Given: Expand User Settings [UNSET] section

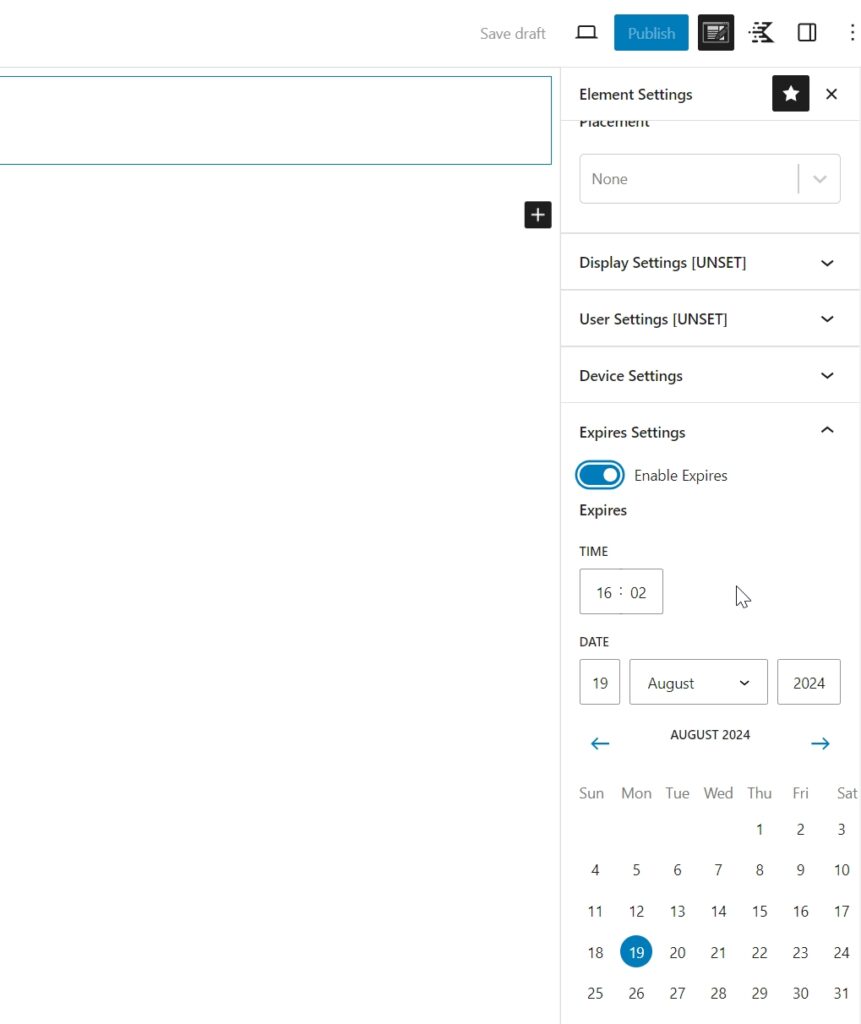Looking at the screenshot, I should [709, 319].
